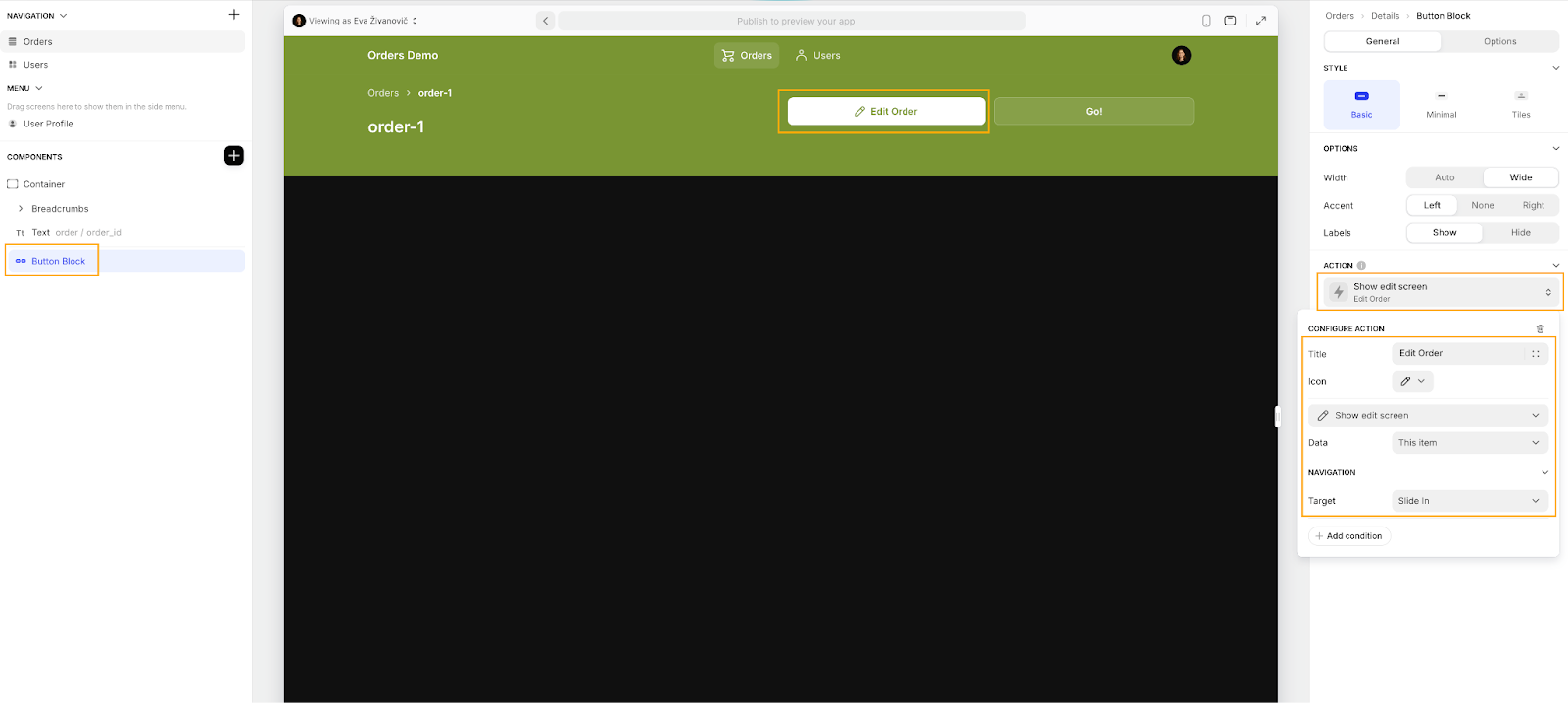1568x703 pixels.
Task: Collapse the Navigation section in Configure Action
Action: click(x=1544, y=472)
